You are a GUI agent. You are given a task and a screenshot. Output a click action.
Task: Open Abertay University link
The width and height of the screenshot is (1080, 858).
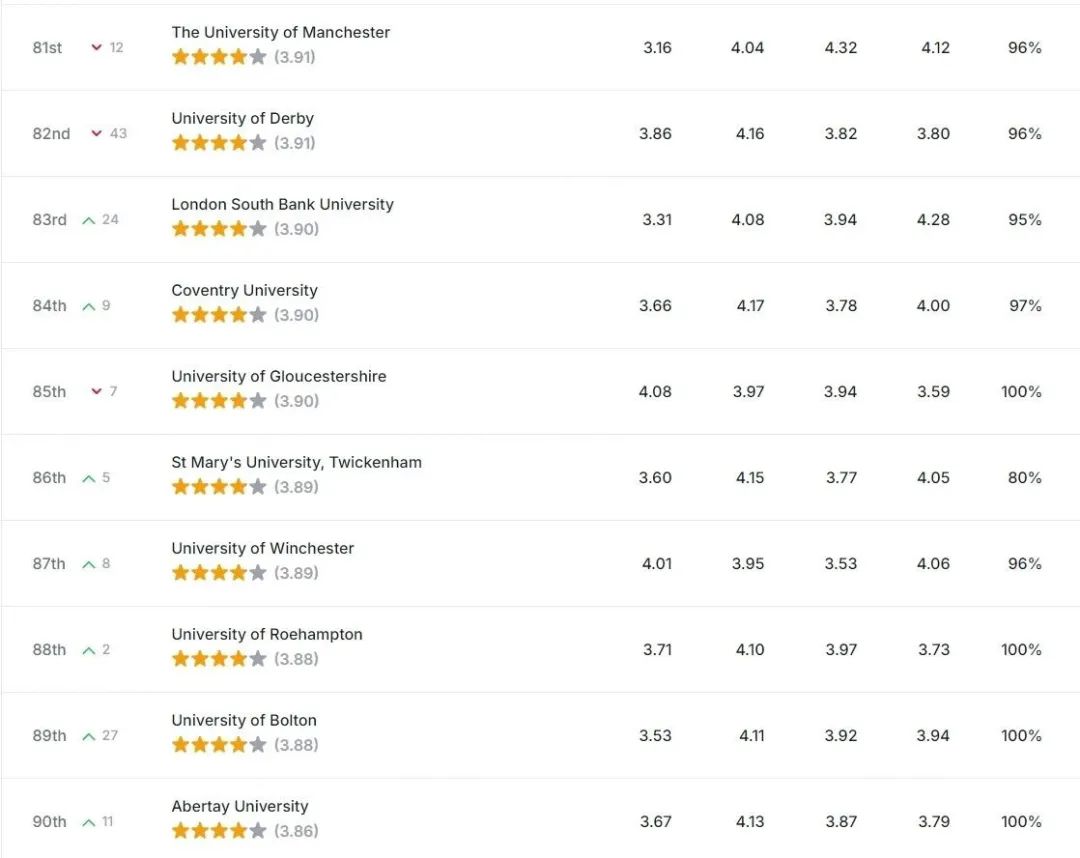240,806
